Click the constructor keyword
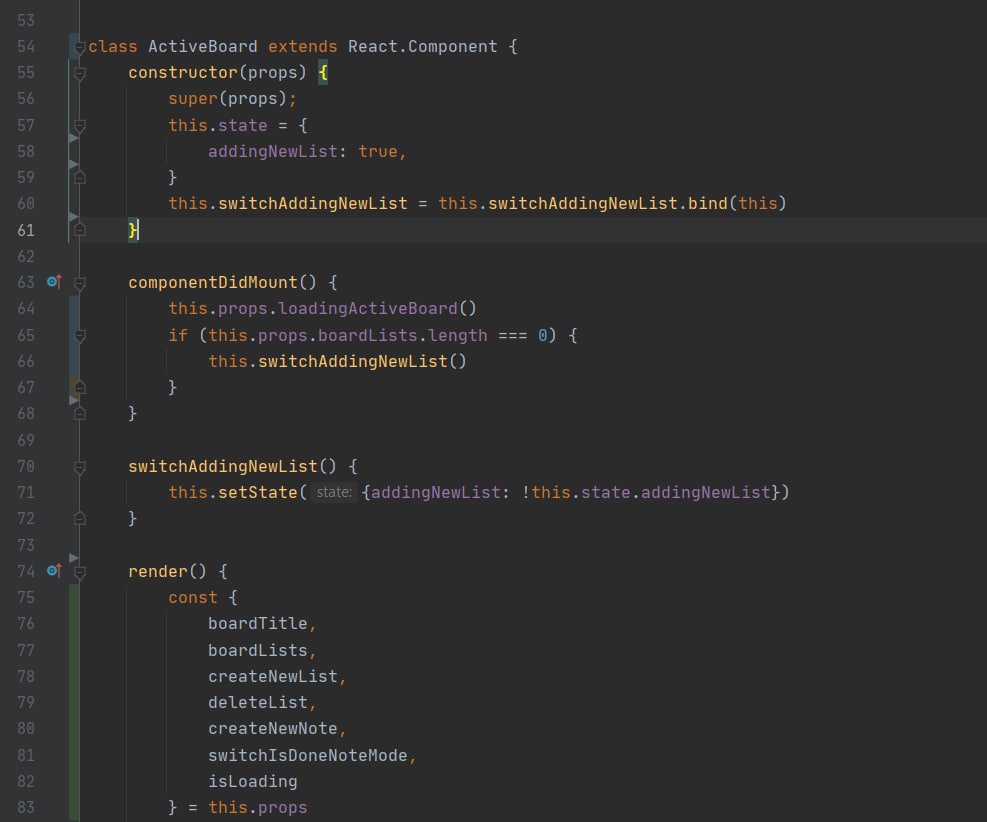Screen dimensions: 987x822 click(x=183, y=72)
